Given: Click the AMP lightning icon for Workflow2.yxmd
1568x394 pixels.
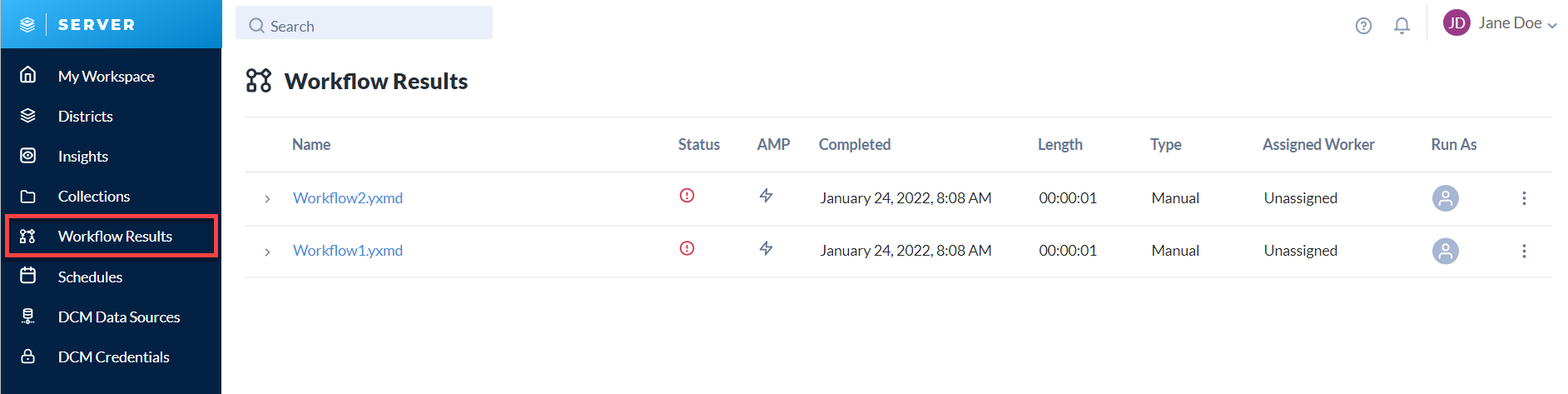Looking at the screenshot, I should (767, 196).
